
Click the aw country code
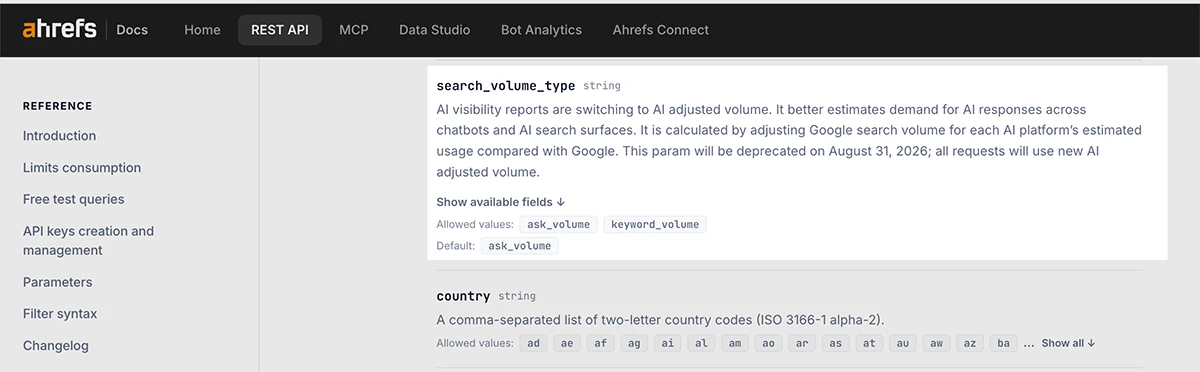click(937, 343)
